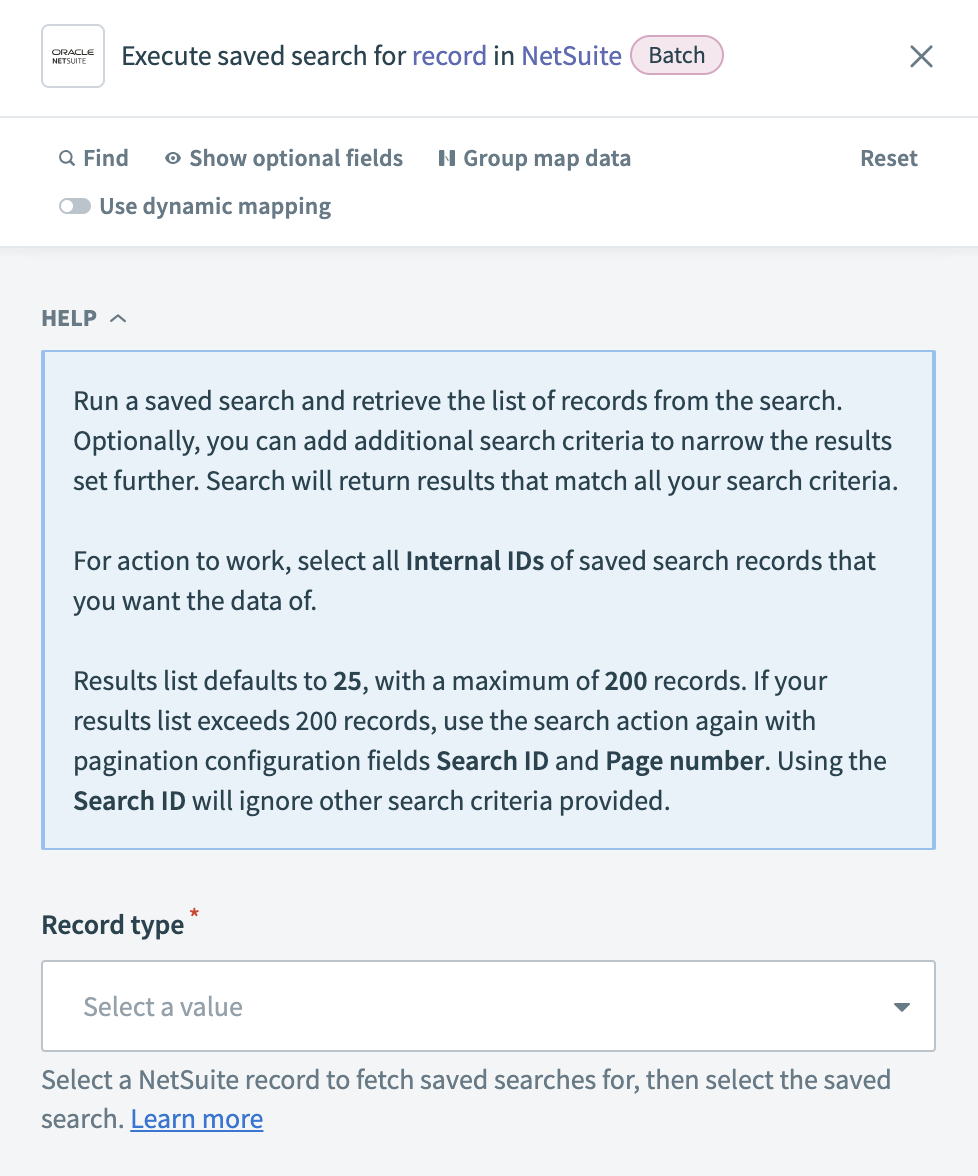Click the Group map data columns icon
This screenshot has width=978, height=1176.
pos(446,158)
